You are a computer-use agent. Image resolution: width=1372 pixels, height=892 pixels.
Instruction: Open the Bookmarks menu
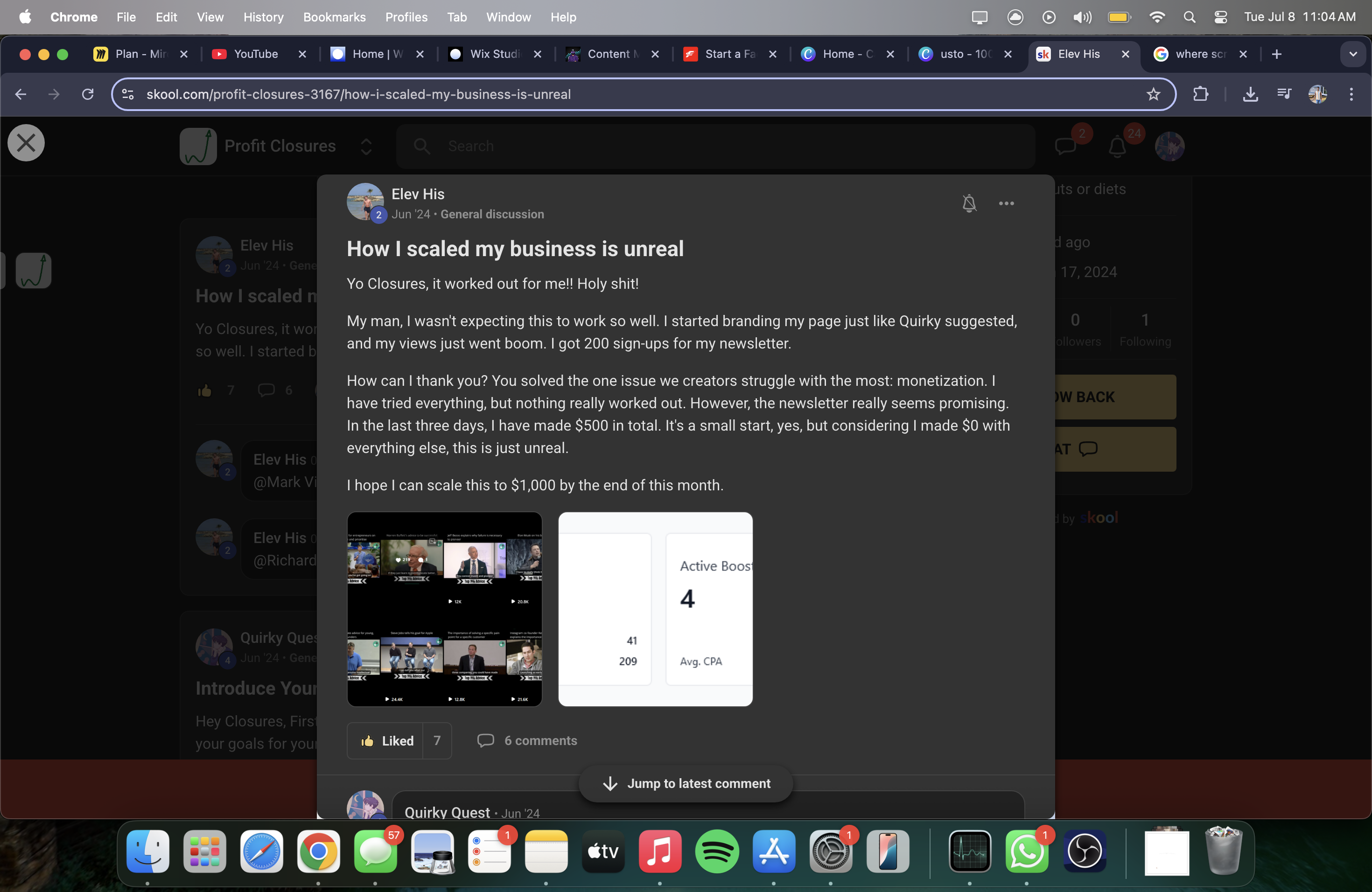click(334, 17)
